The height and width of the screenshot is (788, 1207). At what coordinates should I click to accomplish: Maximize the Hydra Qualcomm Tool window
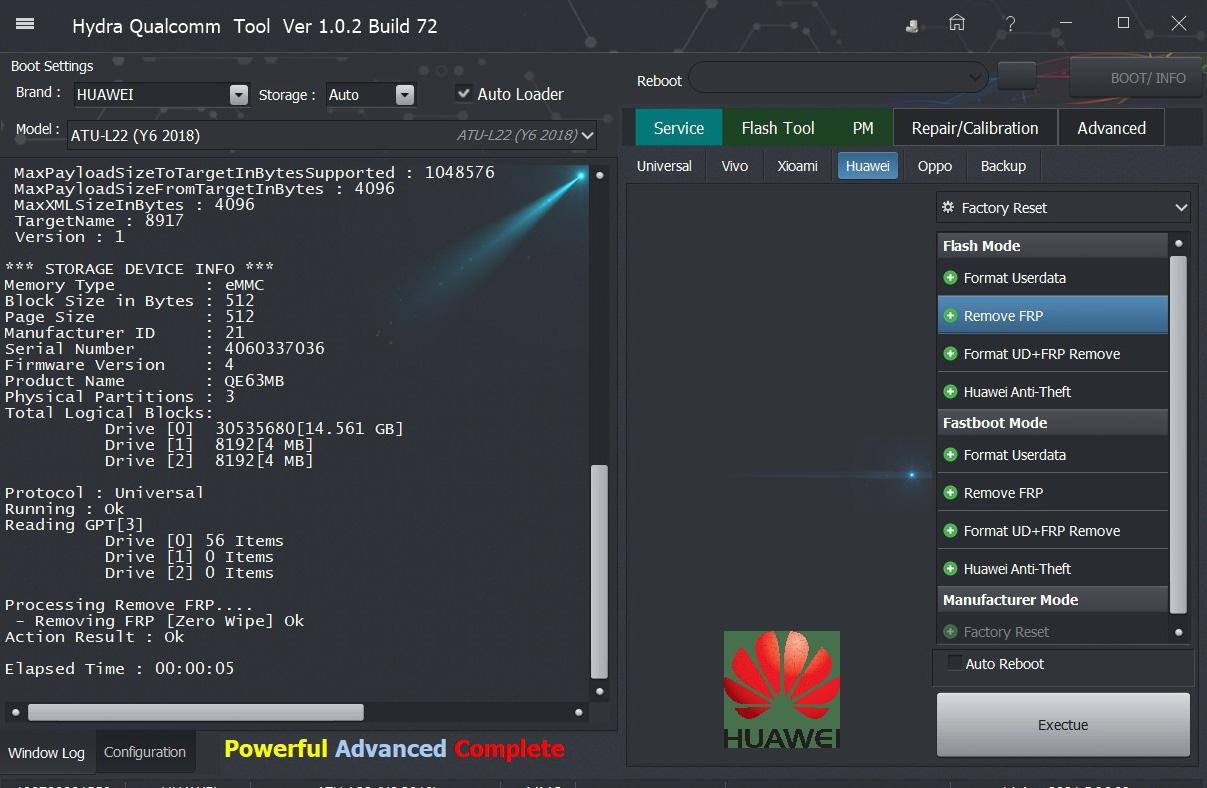pos(1123,23)
